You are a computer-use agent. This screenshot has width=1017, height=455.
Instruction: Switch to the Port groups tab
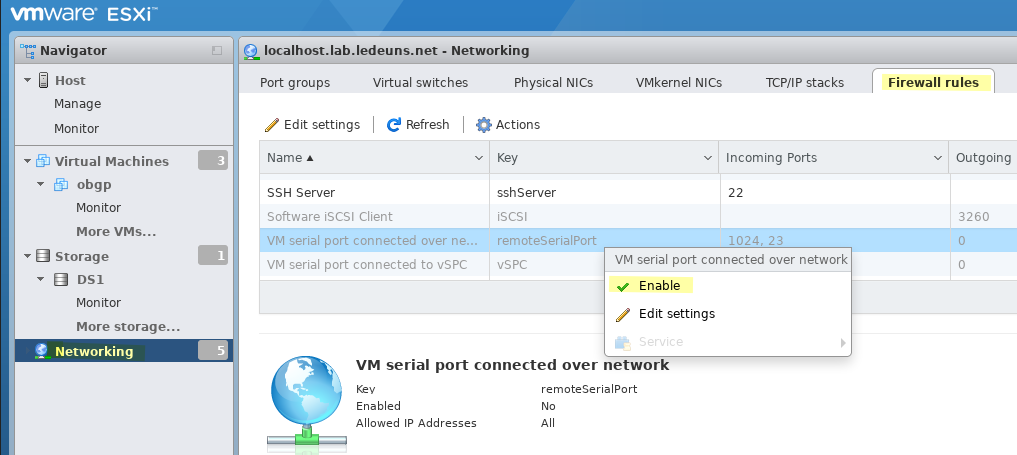(294, 82)
